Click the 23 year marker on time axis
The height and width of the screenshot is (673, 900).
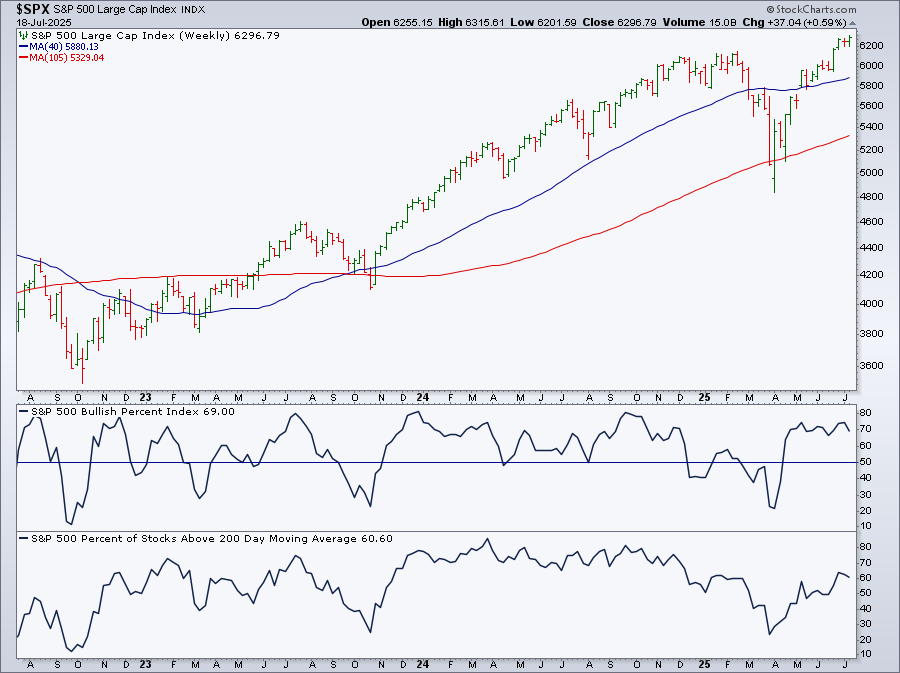(144, 665)
